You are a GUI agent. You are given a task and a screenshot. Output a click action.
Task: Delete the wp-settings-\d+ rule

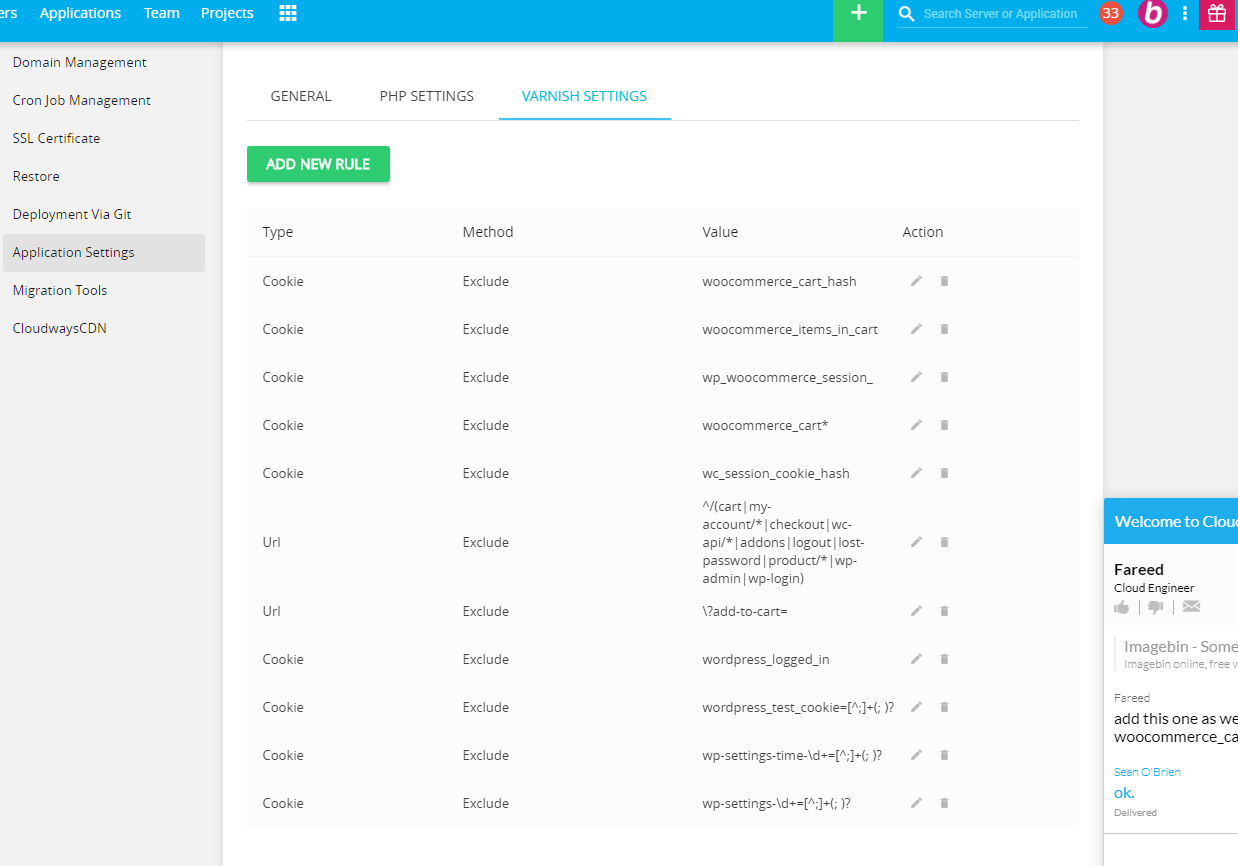point(944,803)
